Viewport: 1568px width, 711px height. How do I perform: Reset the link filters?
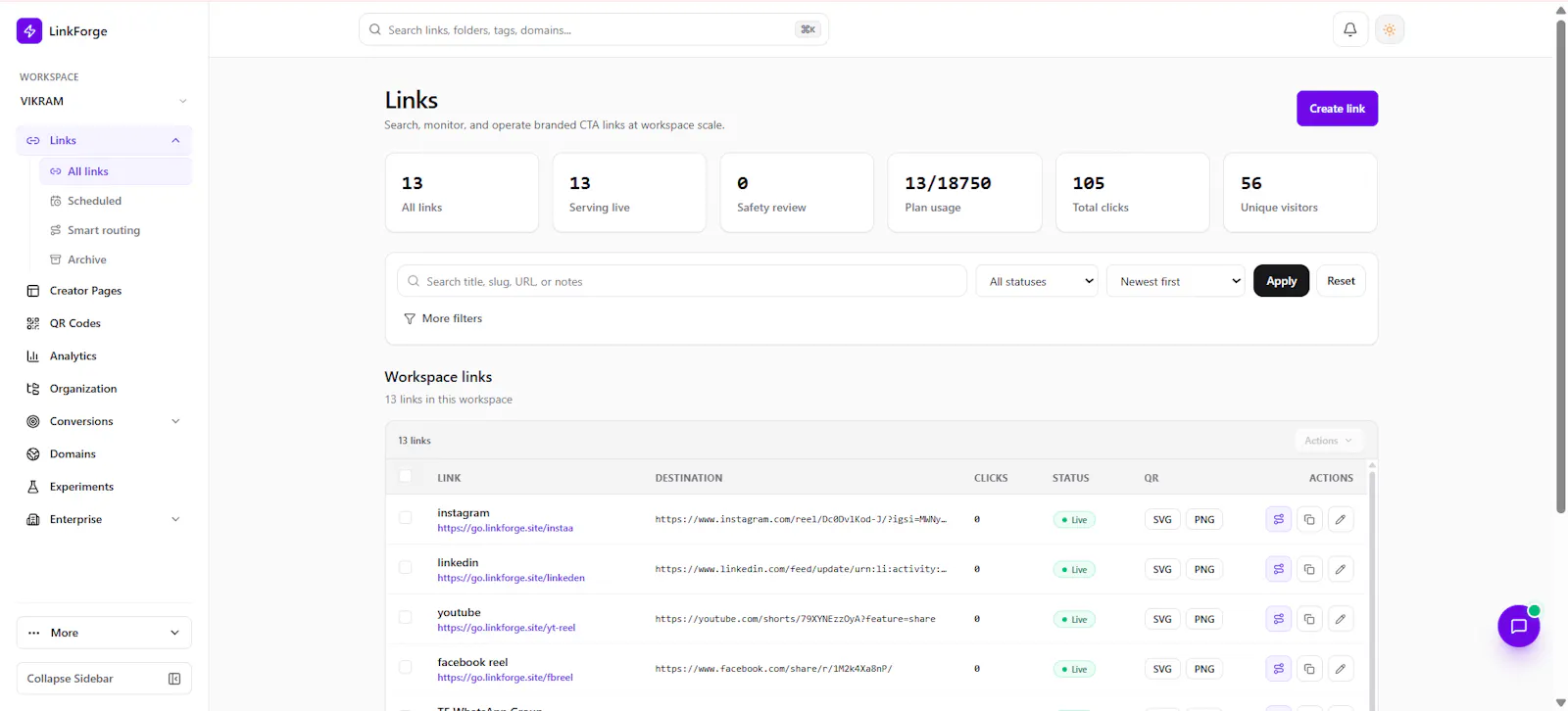click(1341, 281)
